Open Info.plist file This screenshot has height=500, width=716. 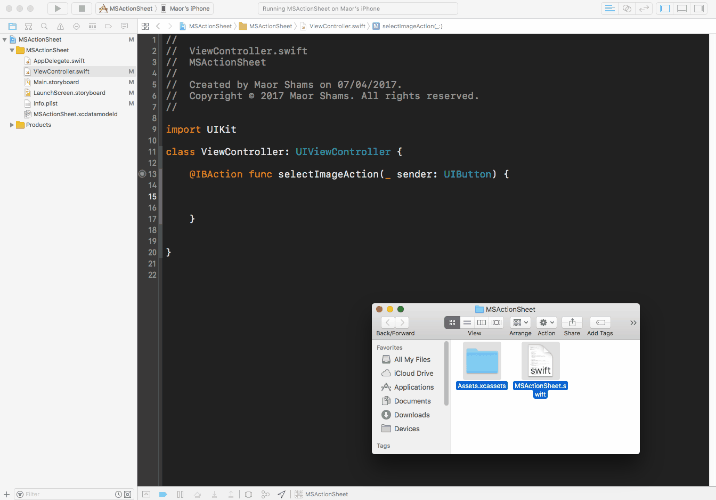pos(45,104)
